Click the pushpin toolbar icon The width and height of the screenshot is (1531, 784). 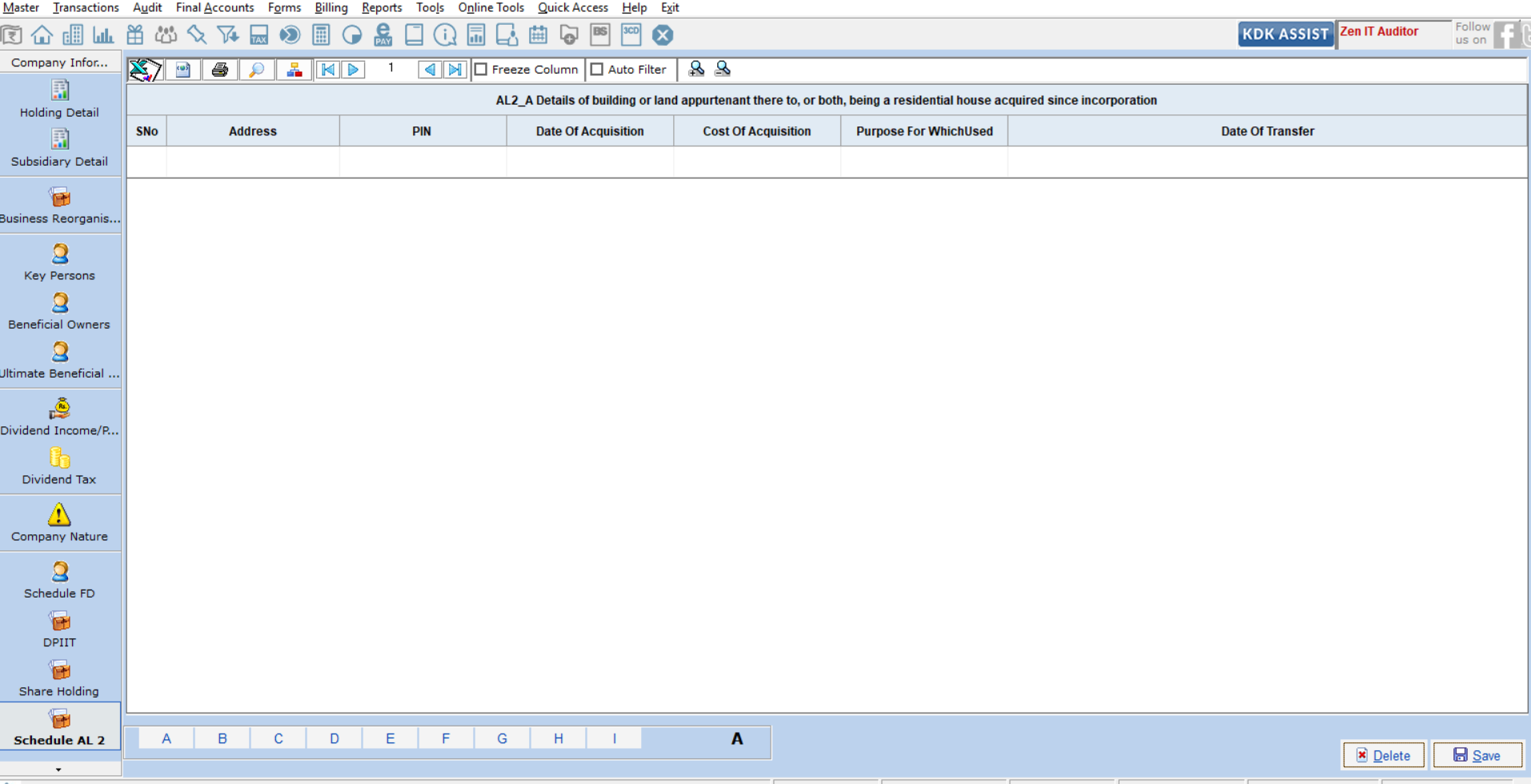pos(197,34)
